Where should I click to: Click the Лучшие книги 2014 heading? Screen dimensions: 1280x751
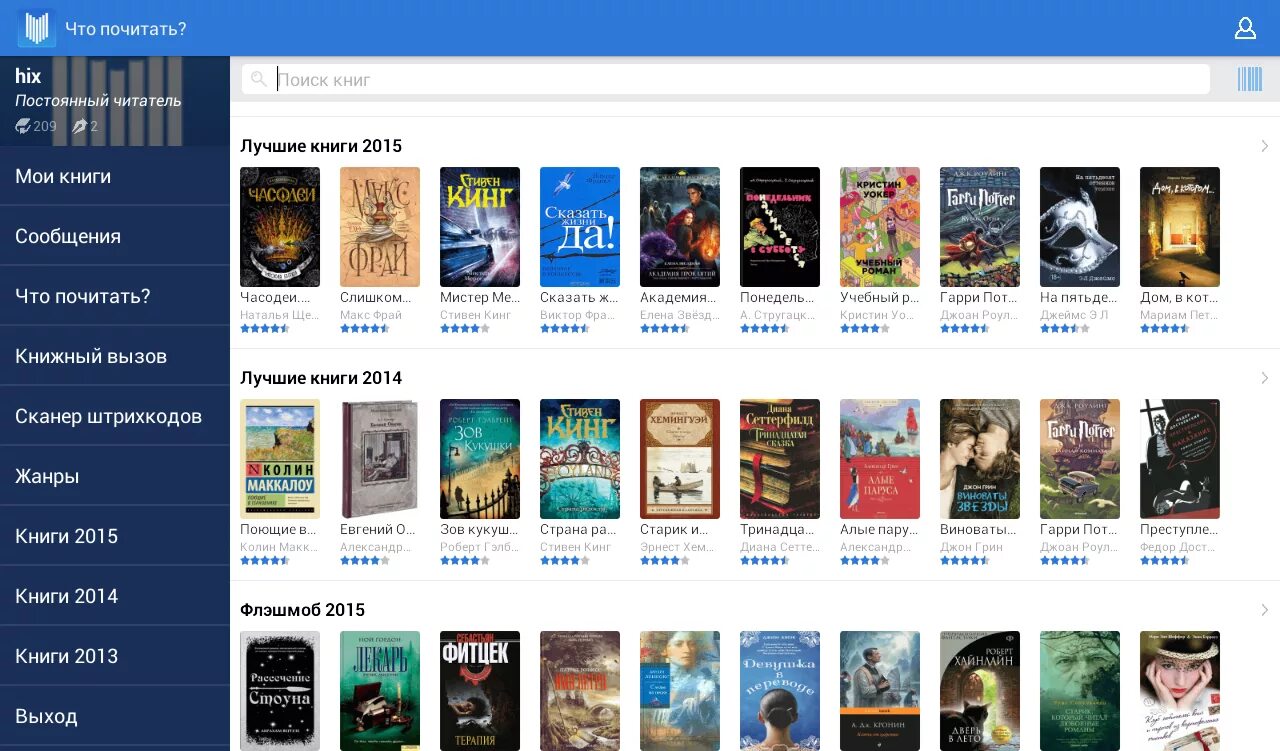pyautogui.click(x=321, y=378)
